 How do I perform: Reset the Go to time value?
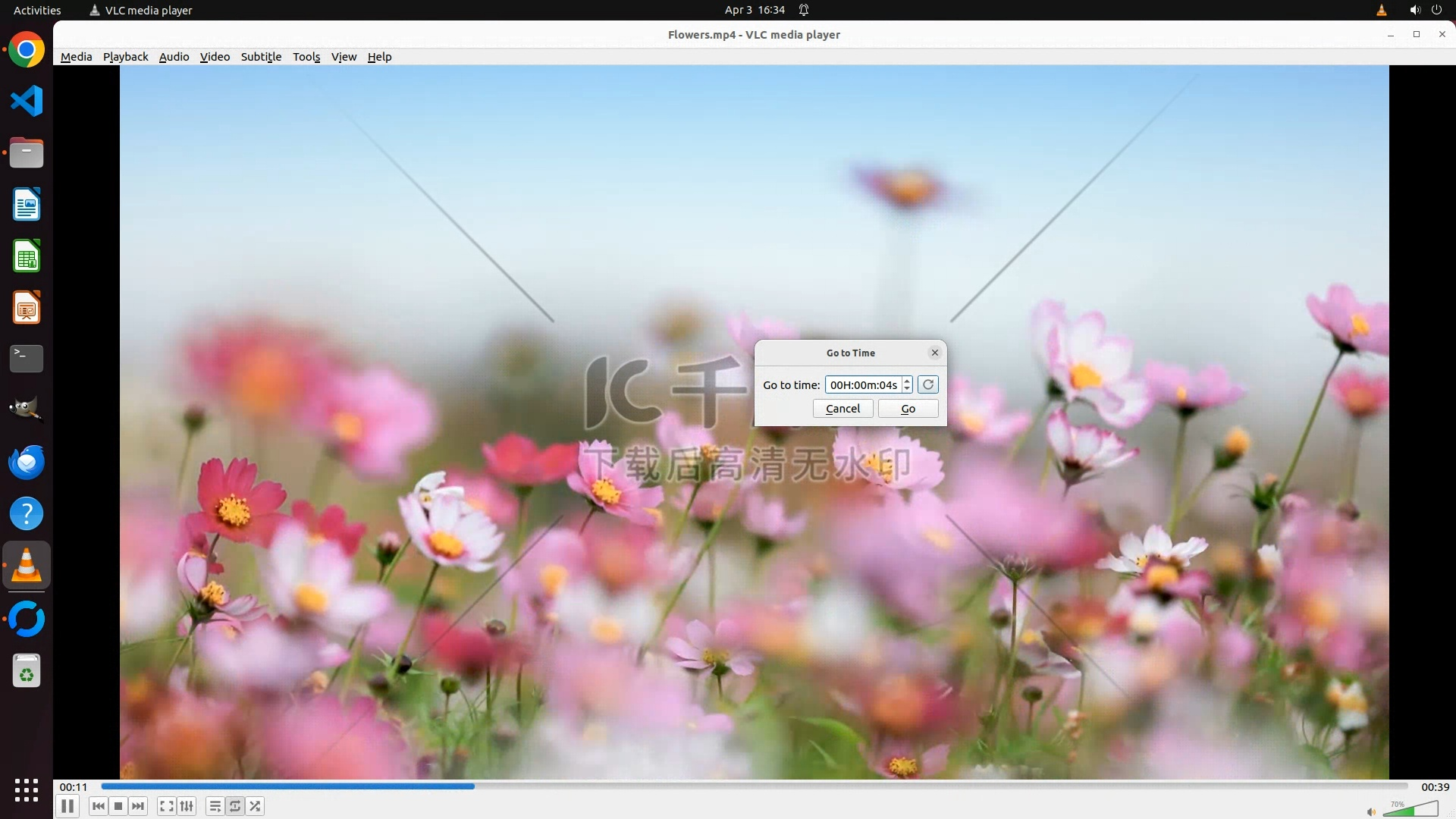(x=928, y=384)
